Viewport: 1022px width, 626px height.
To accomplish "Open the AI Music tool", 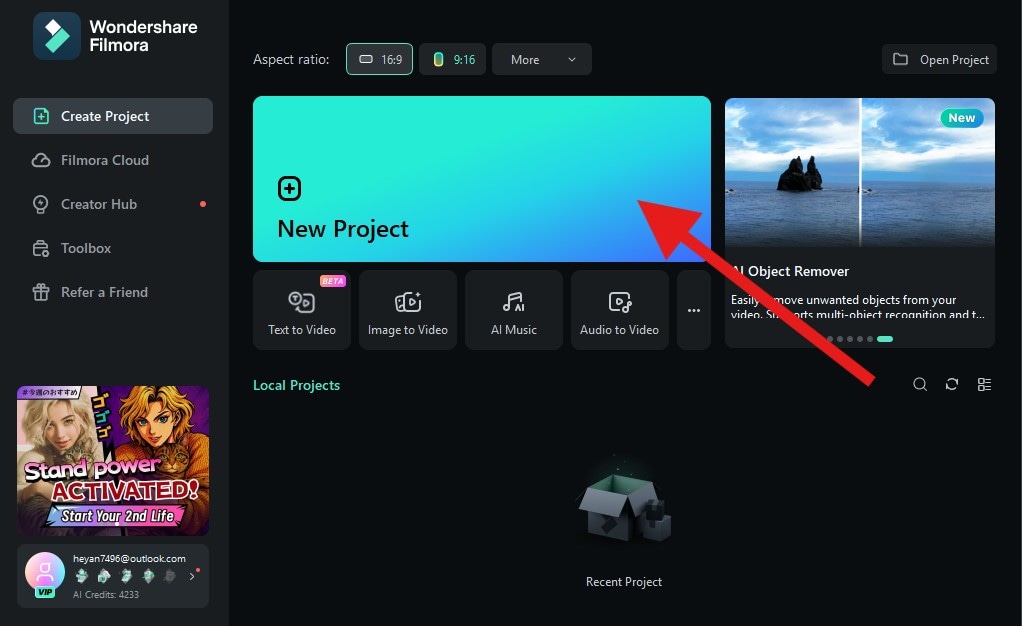I will click(514, 310).
